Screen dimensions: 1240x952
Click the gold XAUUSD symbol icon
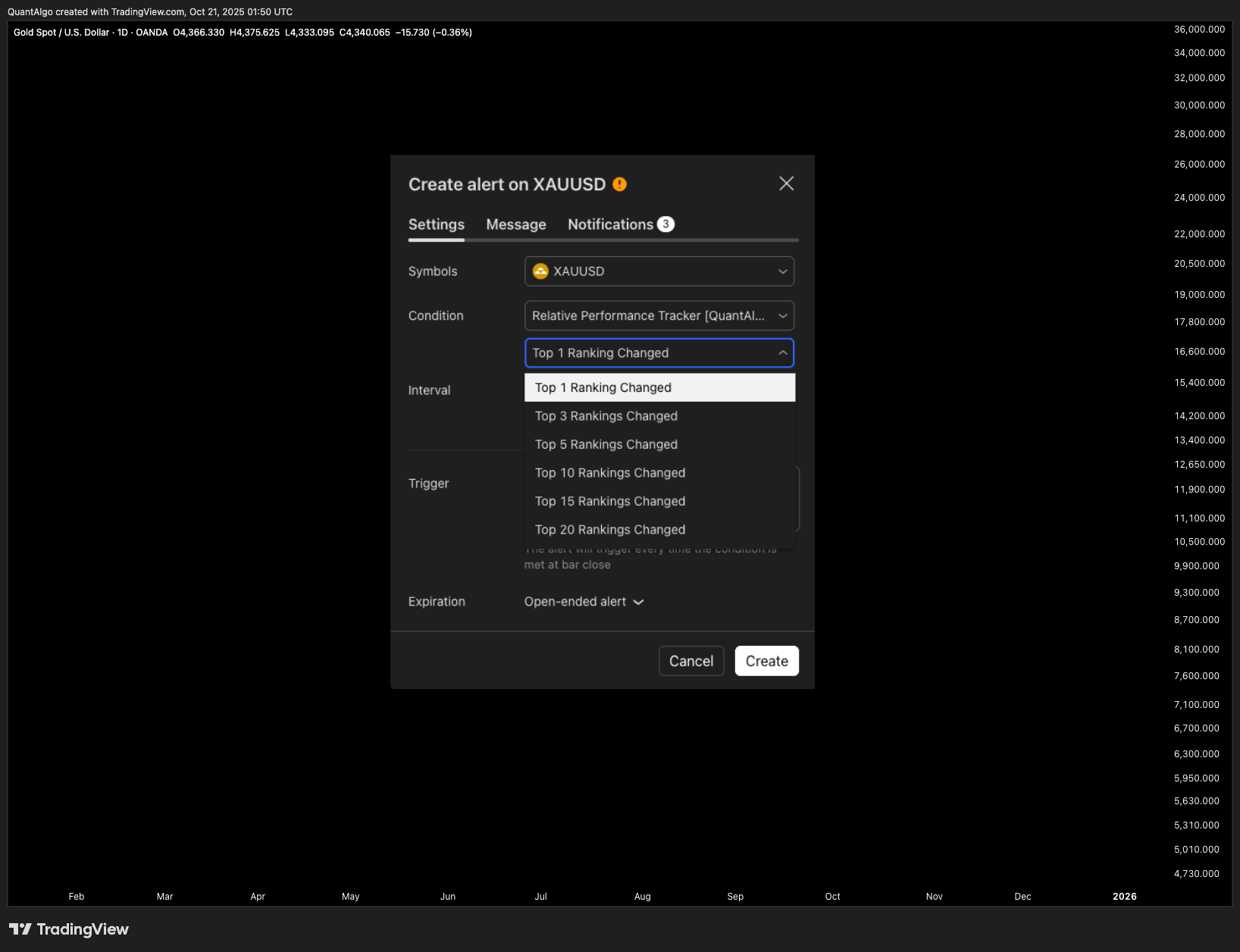tap(540, 271)
